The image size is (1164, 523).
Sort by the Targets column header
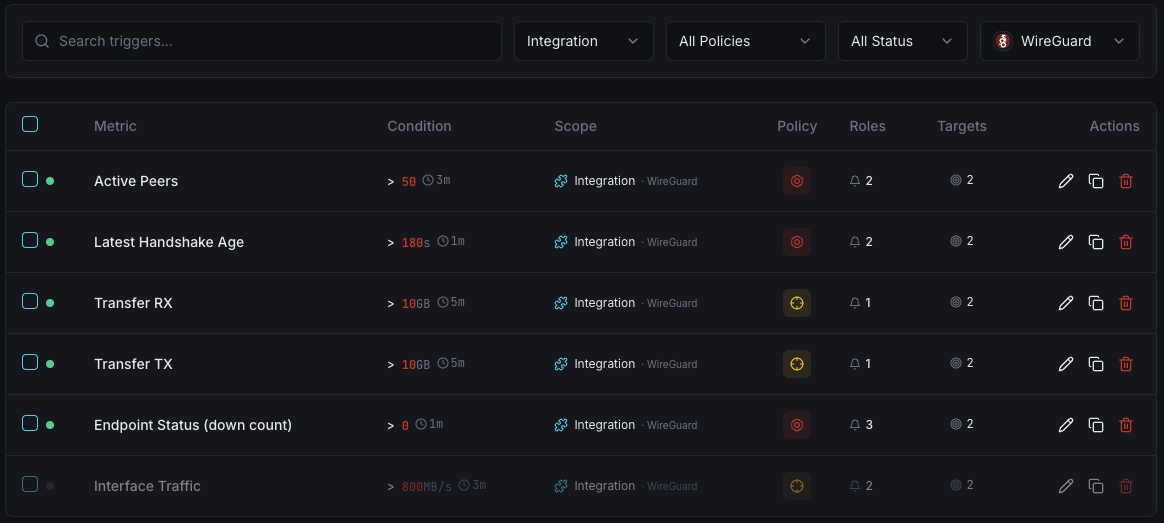coord(961,126)
